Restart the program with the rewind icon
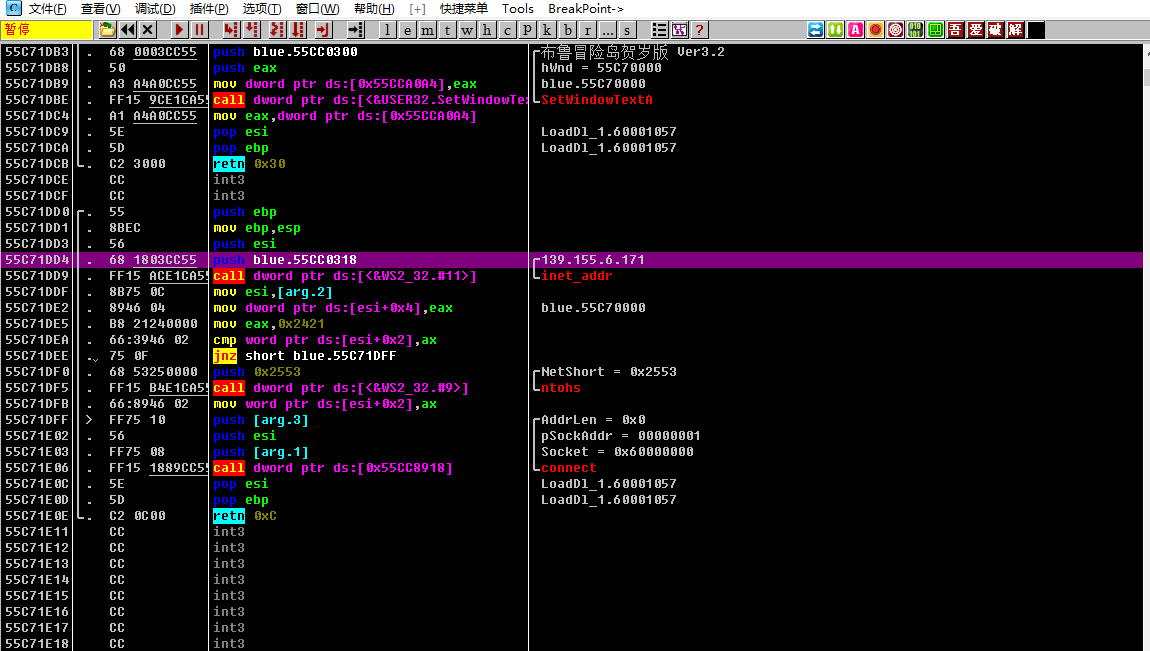This screenshot has width=1150, height=651. [128, 30]
